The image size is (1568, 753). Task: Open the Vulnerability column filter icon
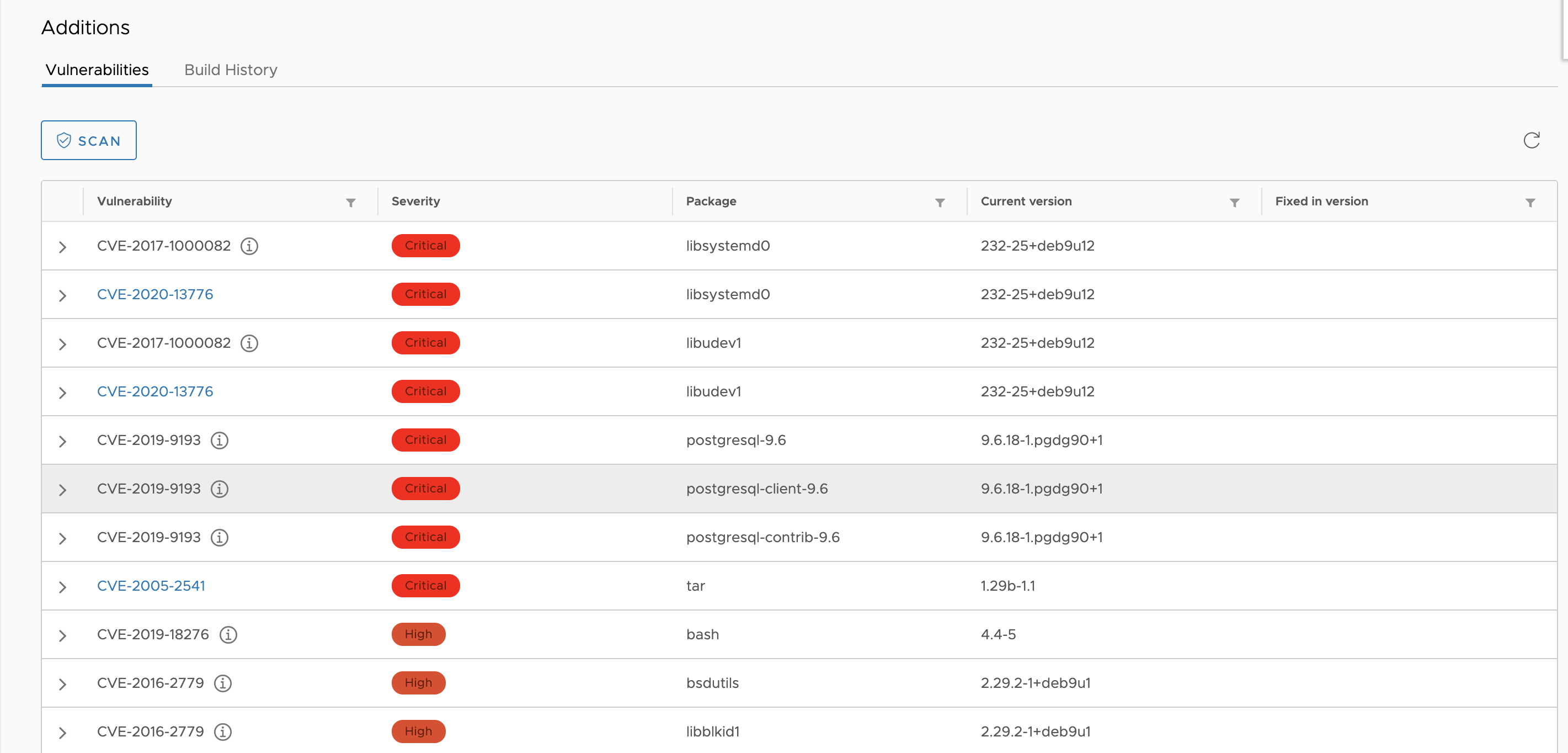coord(351,203)
